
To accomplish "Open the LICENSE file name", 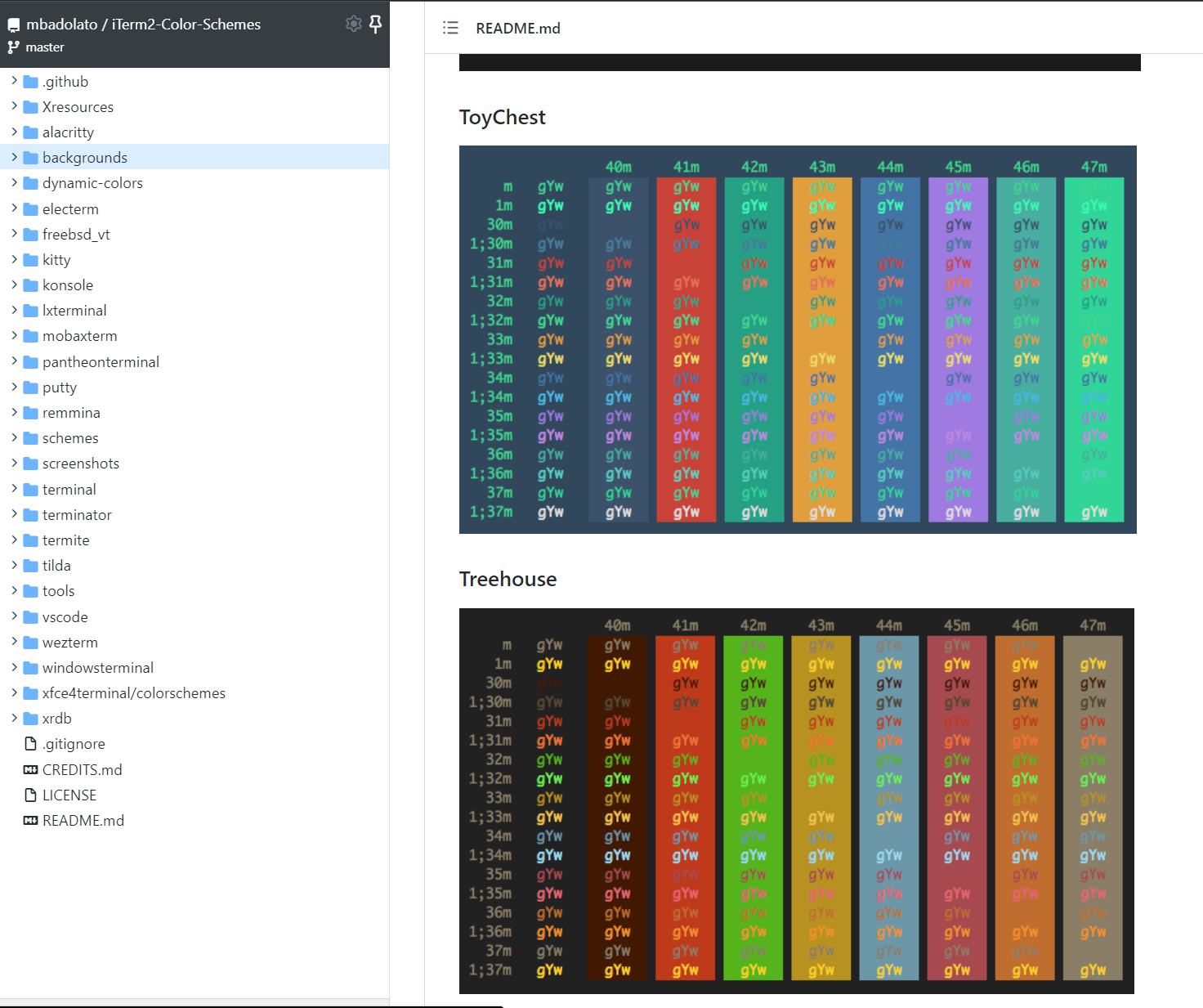I will [x=69, y=795].
